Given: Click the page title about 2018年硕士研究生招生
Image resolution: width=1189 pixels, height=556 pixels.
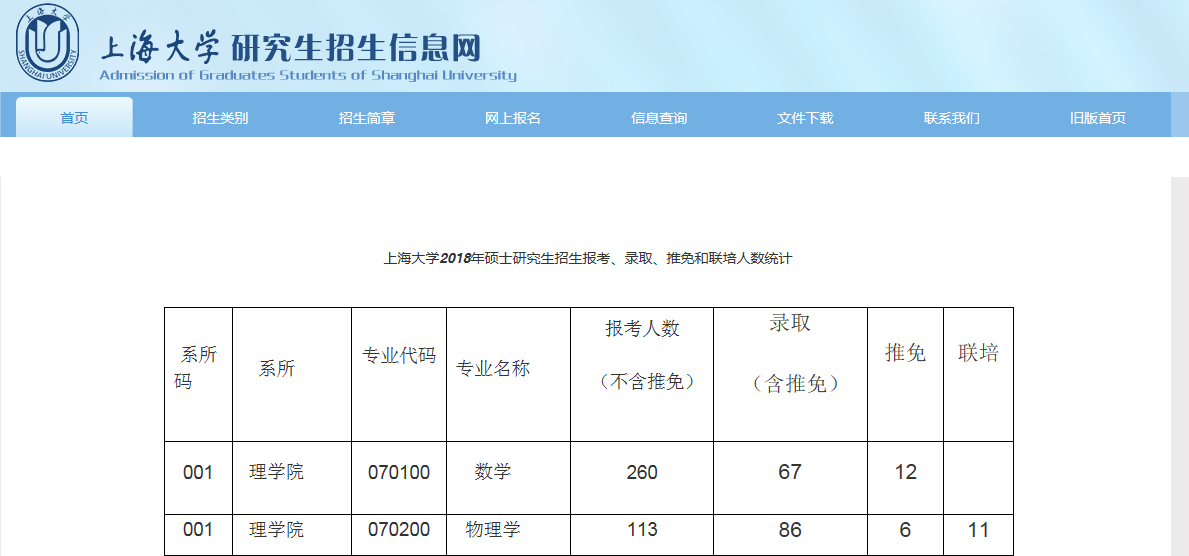Looking at the screenshot, I should tap(588, 258).
